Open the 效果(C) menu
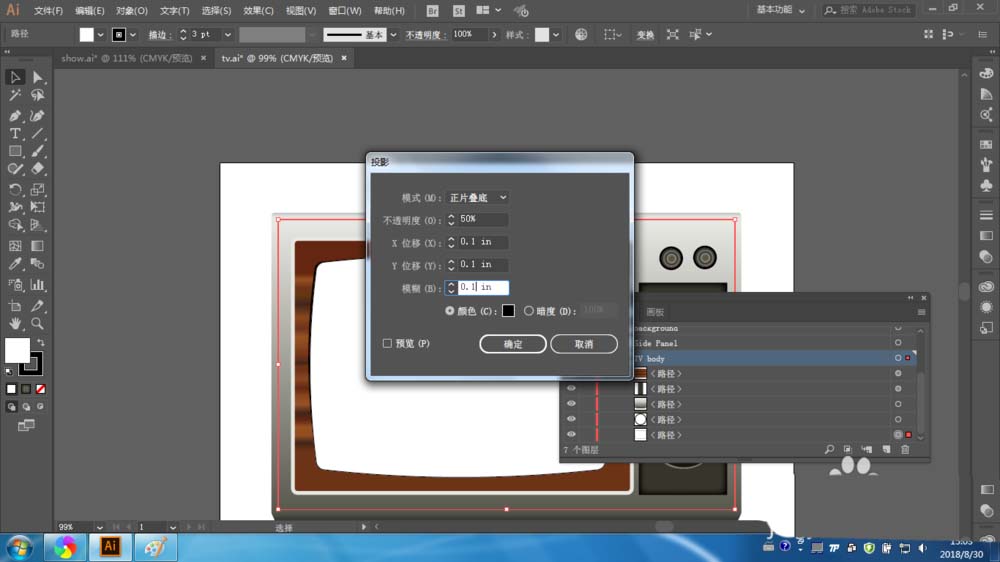The width and height of the screenshot is (1000, 562). click(x=258, y=11)
